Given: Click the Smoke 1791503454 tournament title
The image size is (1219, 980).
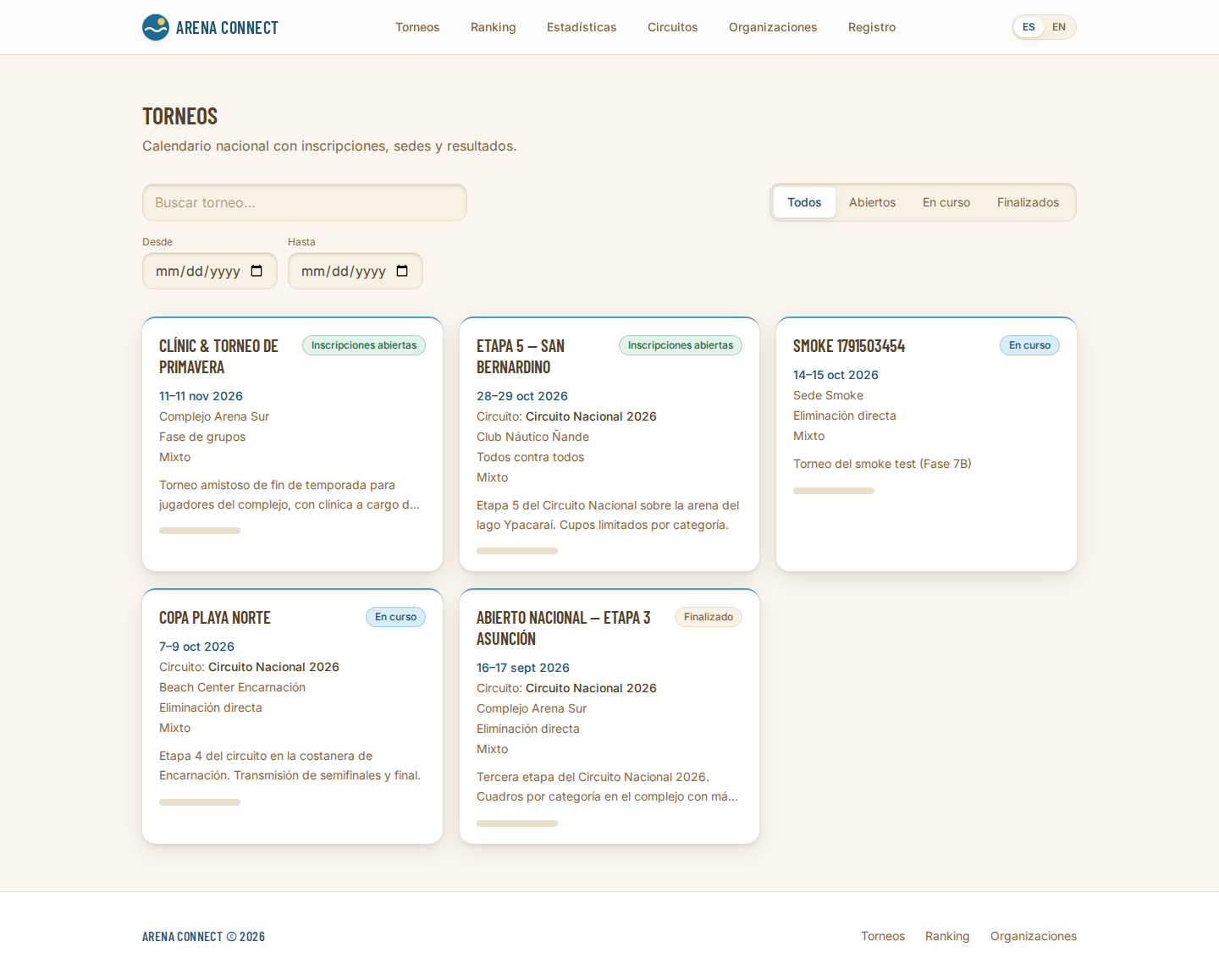Looking at the screenshot, I should (849, 346).
